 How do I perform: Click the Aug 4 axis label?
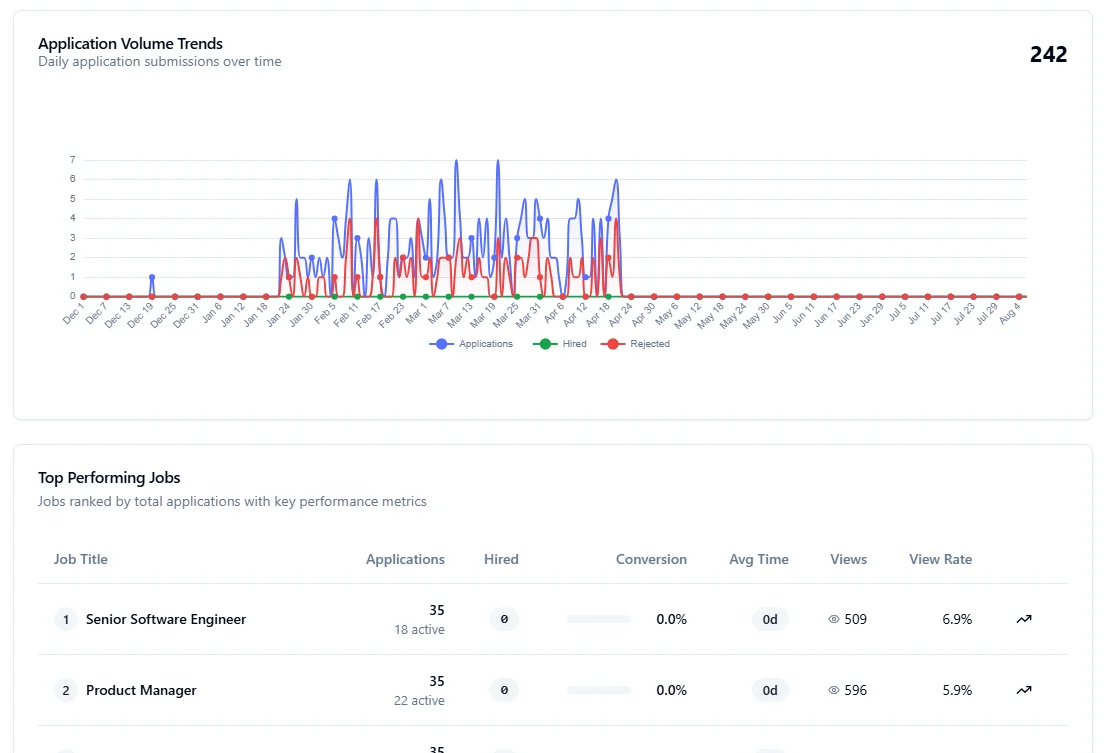pyautogui.click(x=1010, y=313)
